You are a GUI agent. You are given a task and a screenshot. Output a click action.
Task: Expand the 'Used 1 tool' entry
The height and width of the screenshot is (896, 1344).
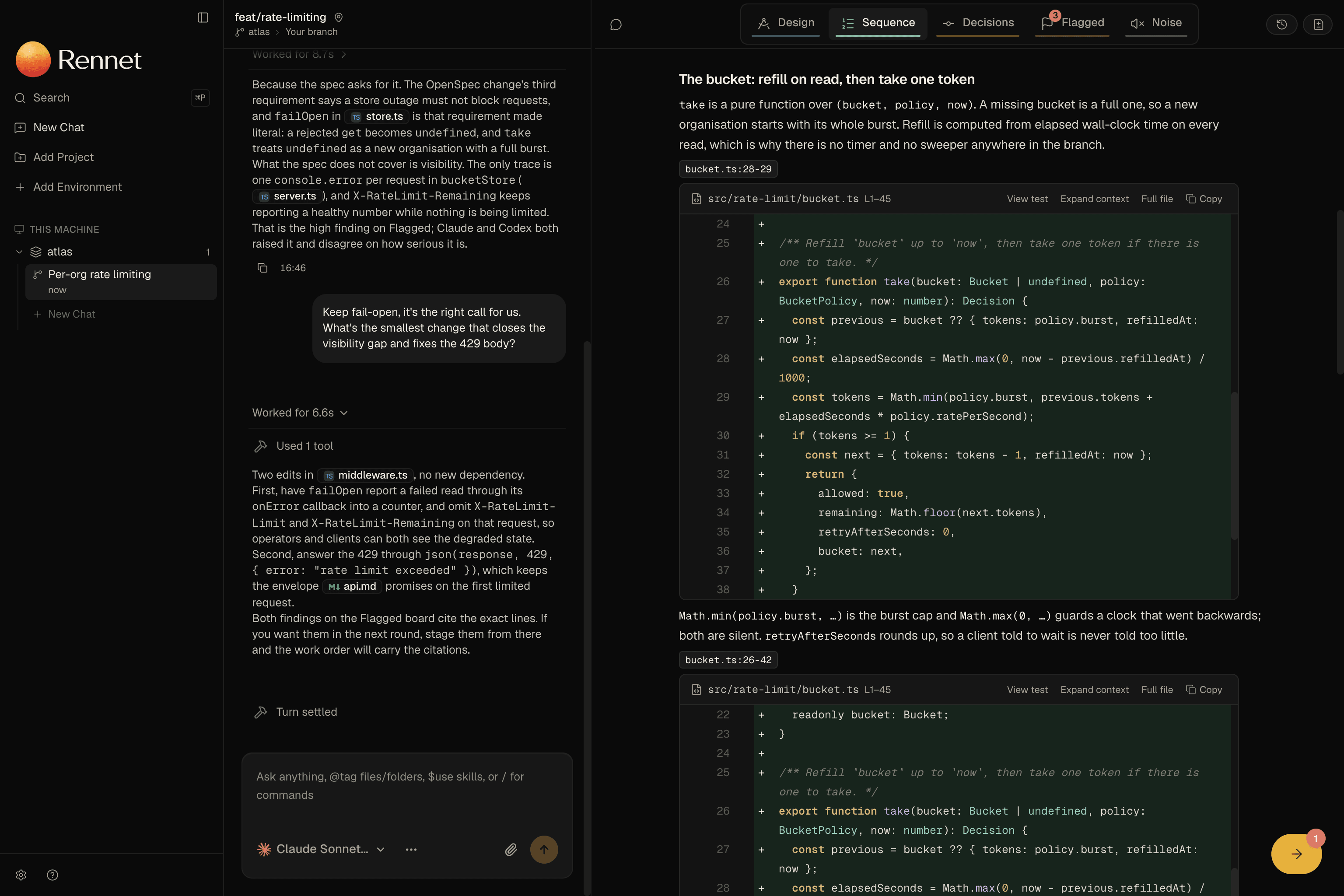(294, 446)
